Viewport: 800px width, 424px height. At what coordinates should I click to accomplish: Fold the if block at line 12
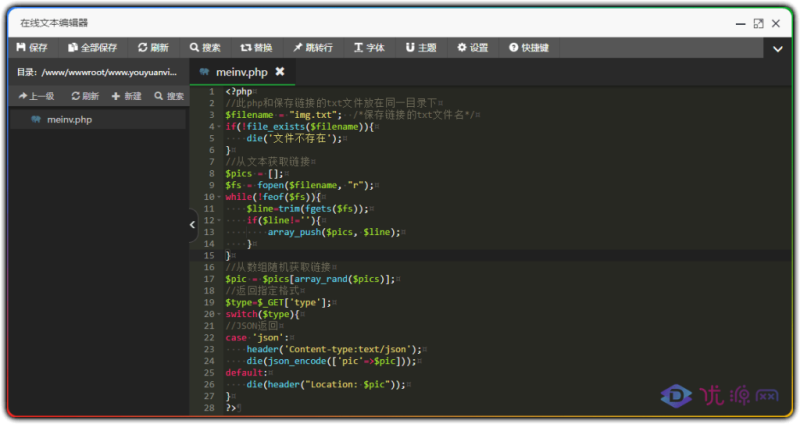point(219,220)
